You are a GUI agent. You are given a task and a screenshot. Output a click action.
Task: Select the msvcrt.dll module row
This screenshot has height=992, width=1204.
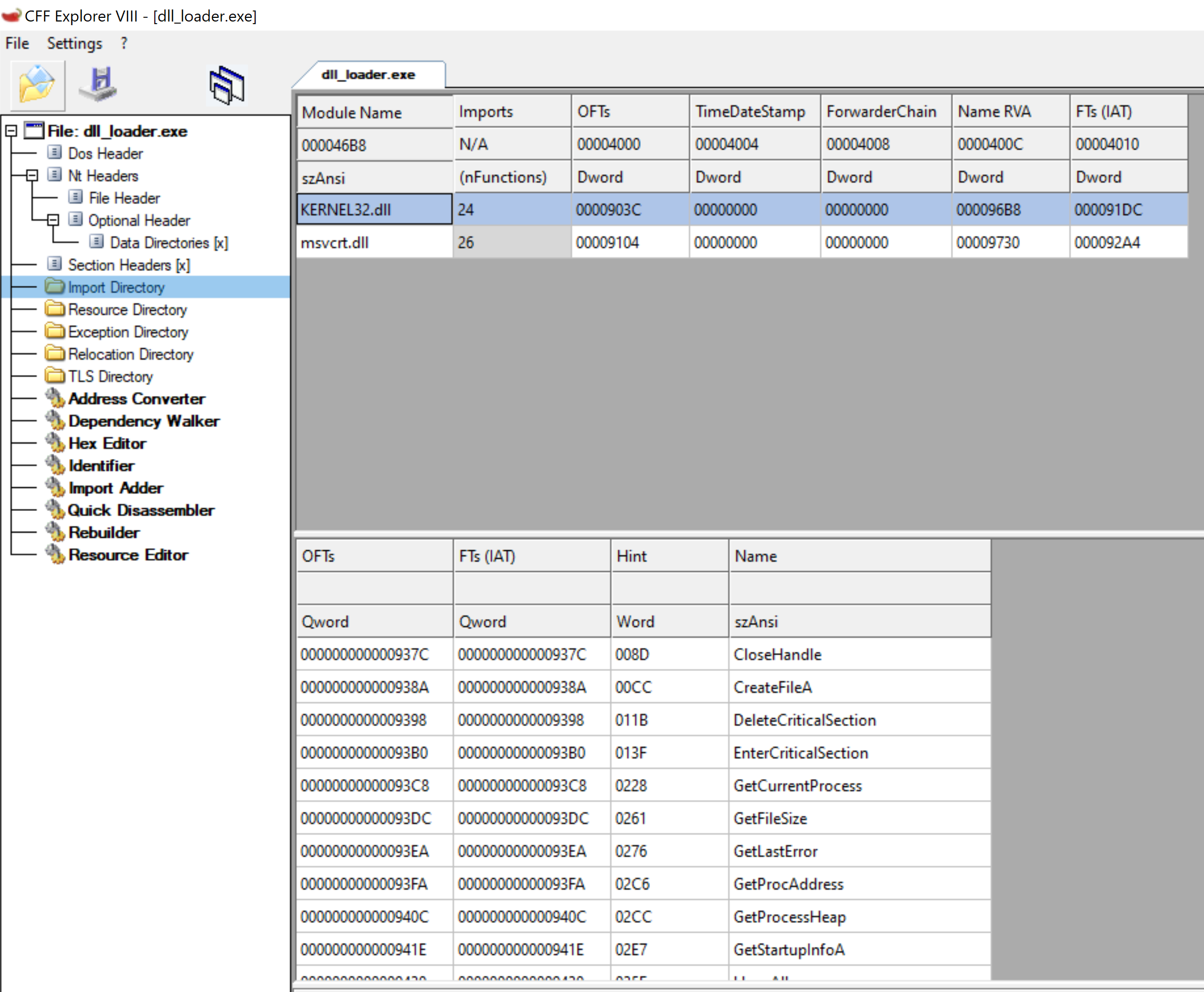(335, 243)
